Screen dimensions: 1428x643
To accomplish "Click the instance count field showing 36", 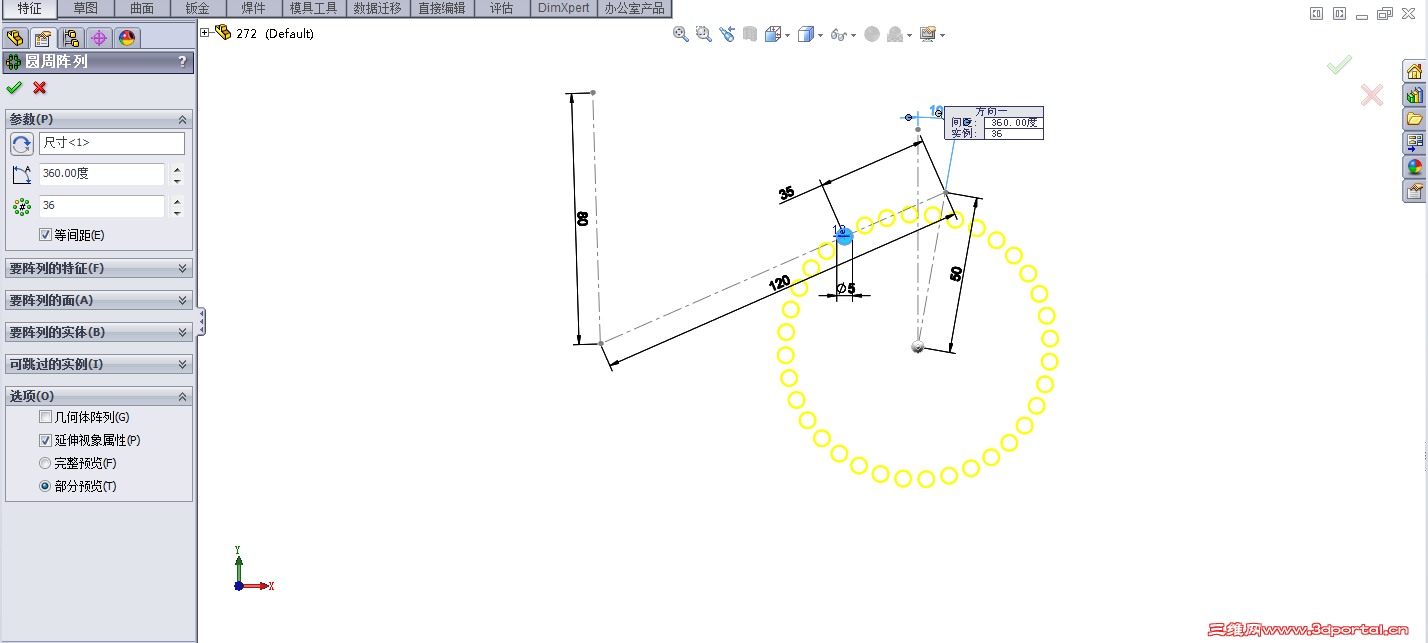I will [102, 207].
